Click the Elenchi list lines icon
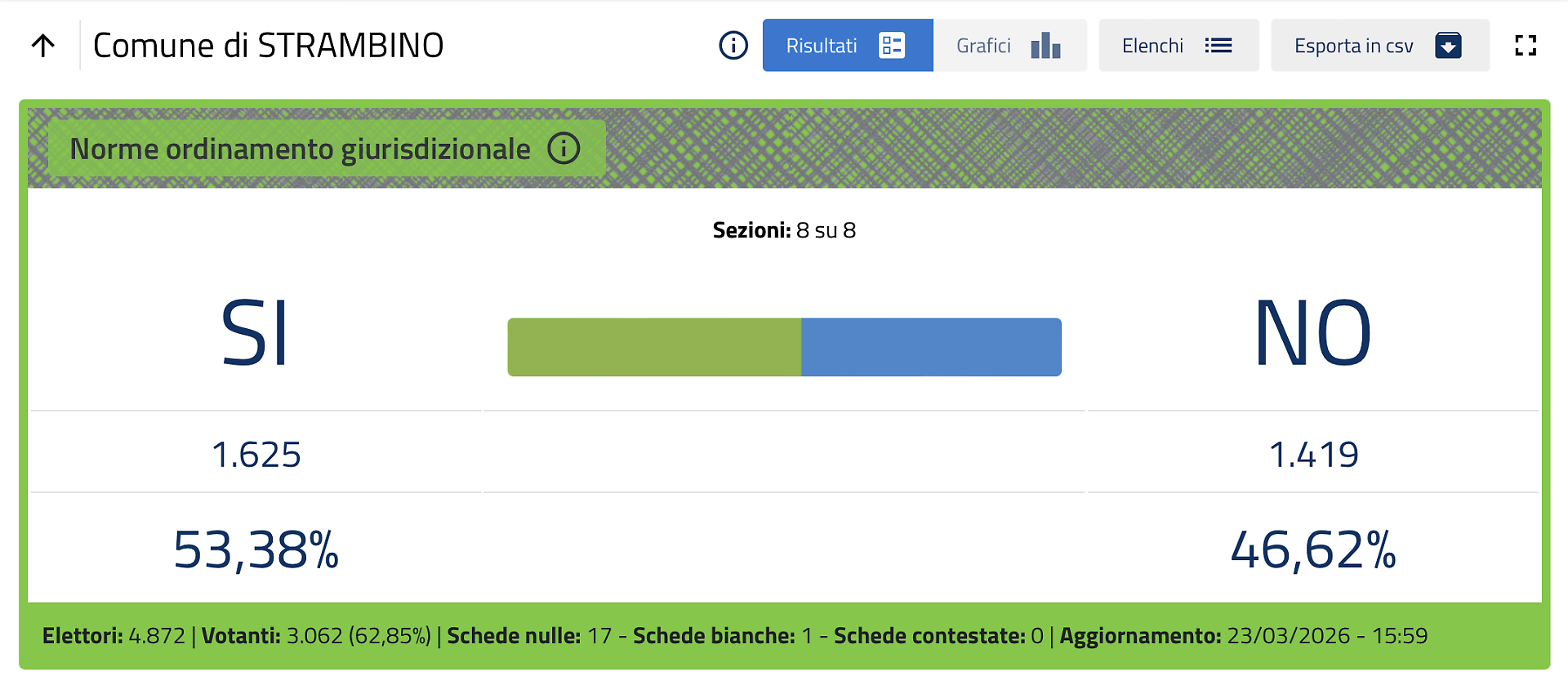Screen dimensions: 1568x676 coord(1218,46)
